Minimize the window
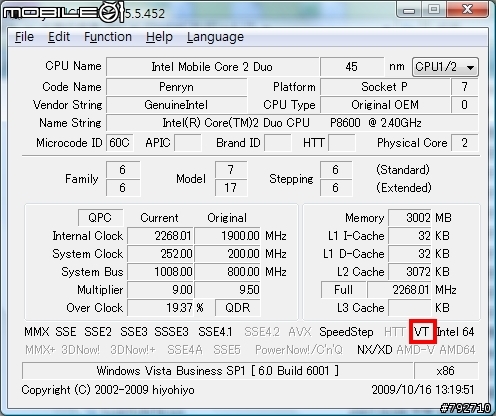Viewport: 496px width, 416px height. pos(409,10)
